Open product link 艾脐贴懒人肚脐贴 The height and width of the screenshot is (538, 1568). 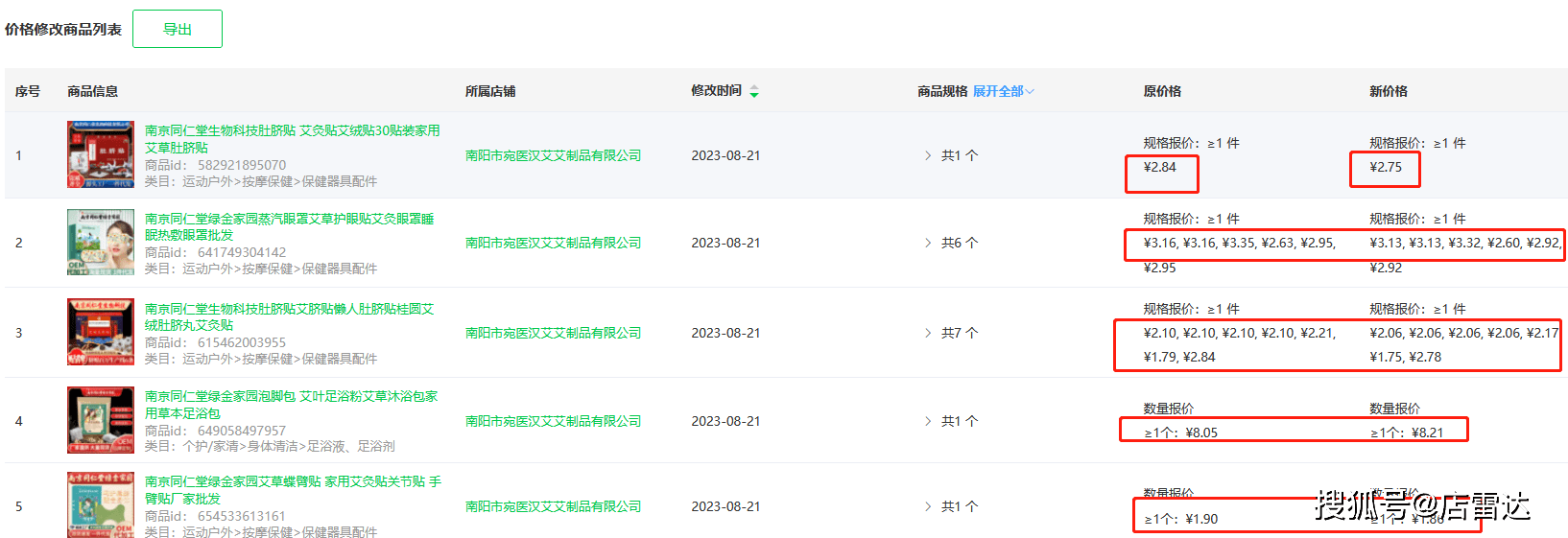tap(290, 316)
